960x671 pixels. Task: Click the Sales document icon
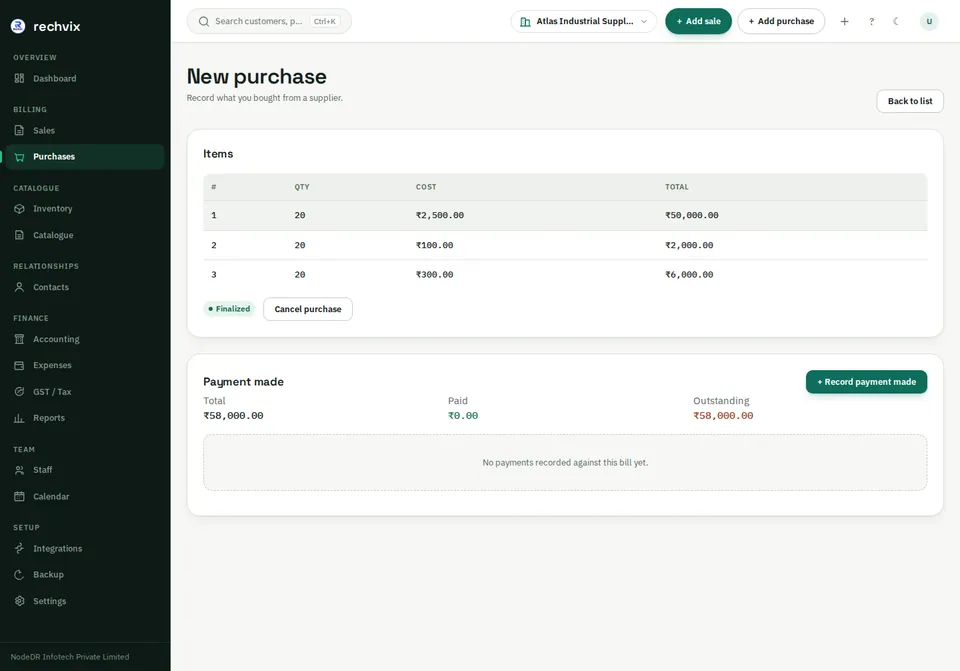(20, 130)
